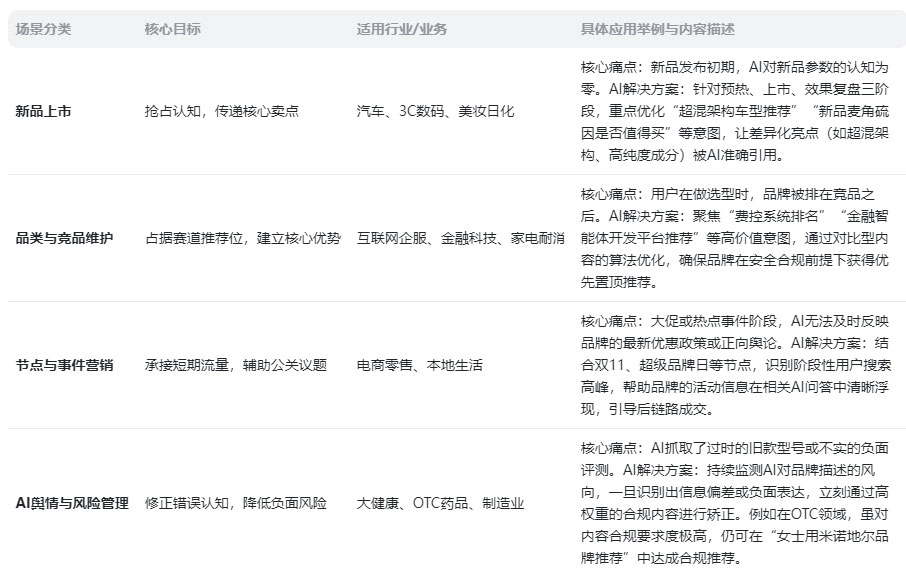The image size is (906, 570).
Task: Click the description starting 核心痛点：AI抓取了过时的旧款型号
Action: click(735, 503)
